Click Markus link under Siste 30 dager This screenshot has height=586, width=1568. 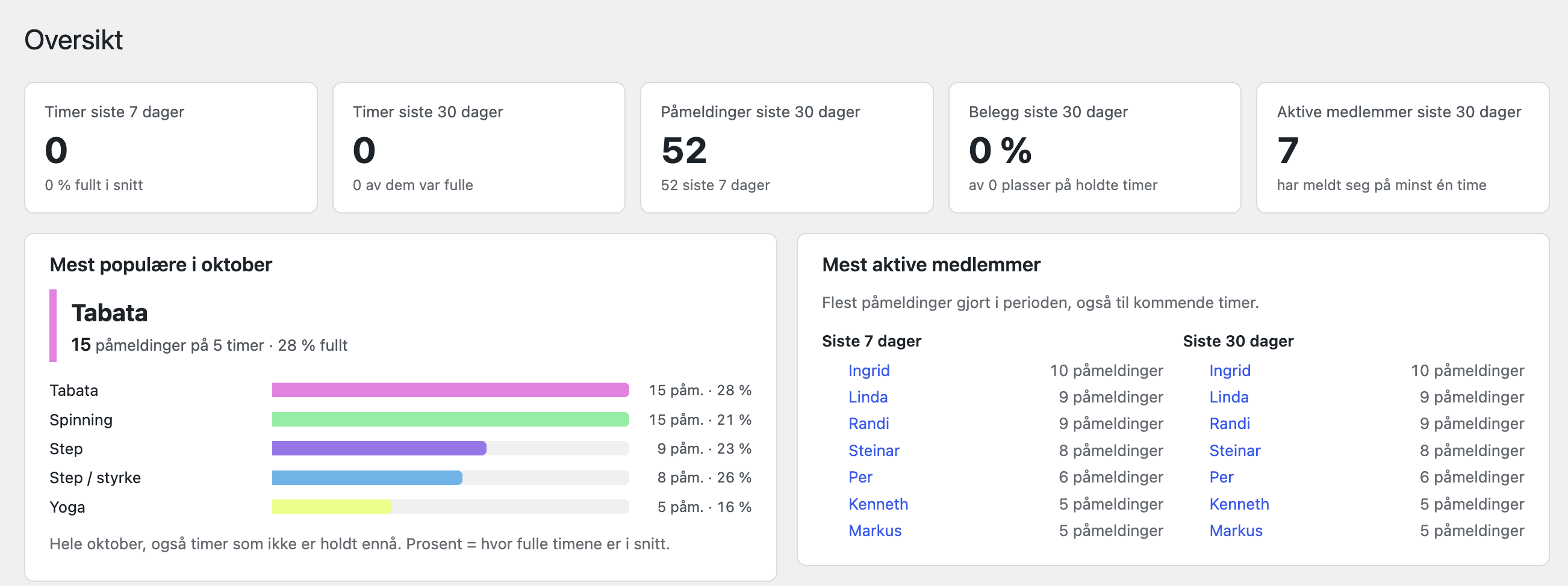point(1236,531)
